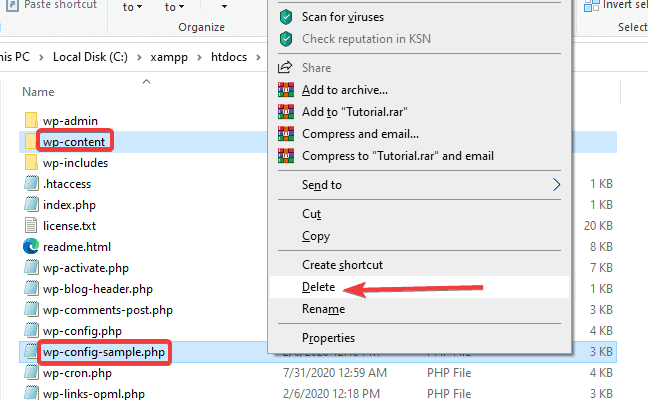Select the readme.html file name
Screen dimensions: 648x400
(77, 247)
